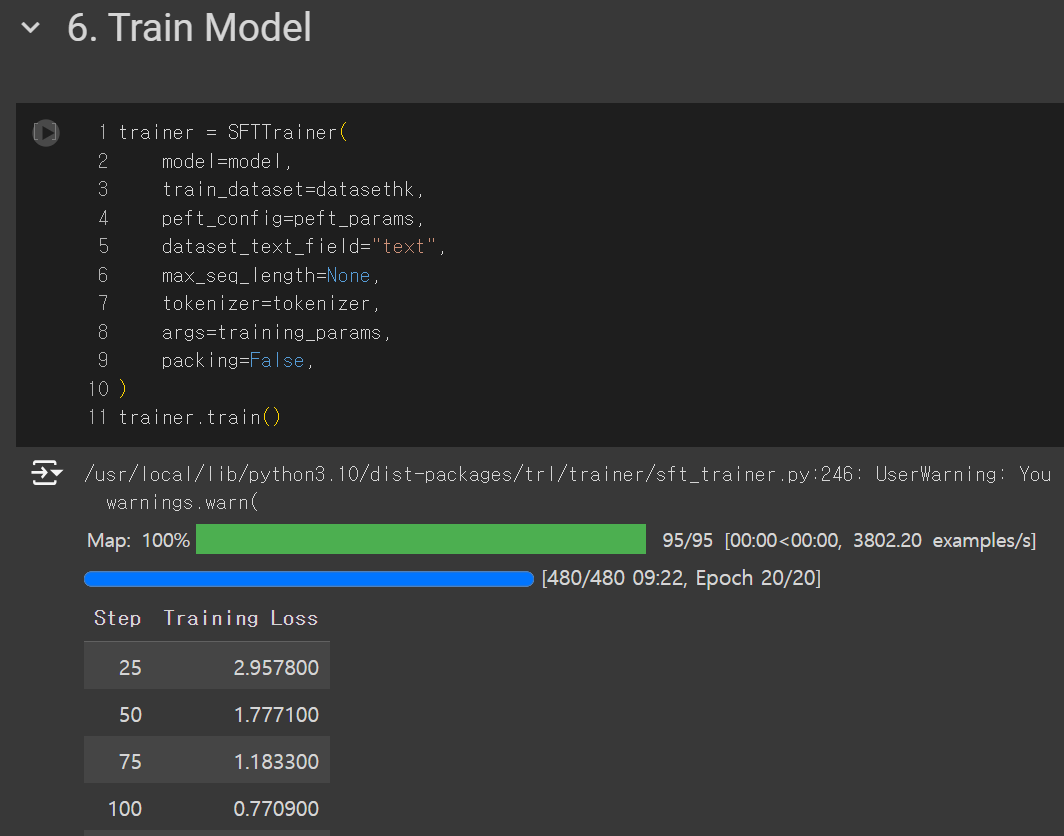Click the closing parenthesis on line 10

[123, 389]
